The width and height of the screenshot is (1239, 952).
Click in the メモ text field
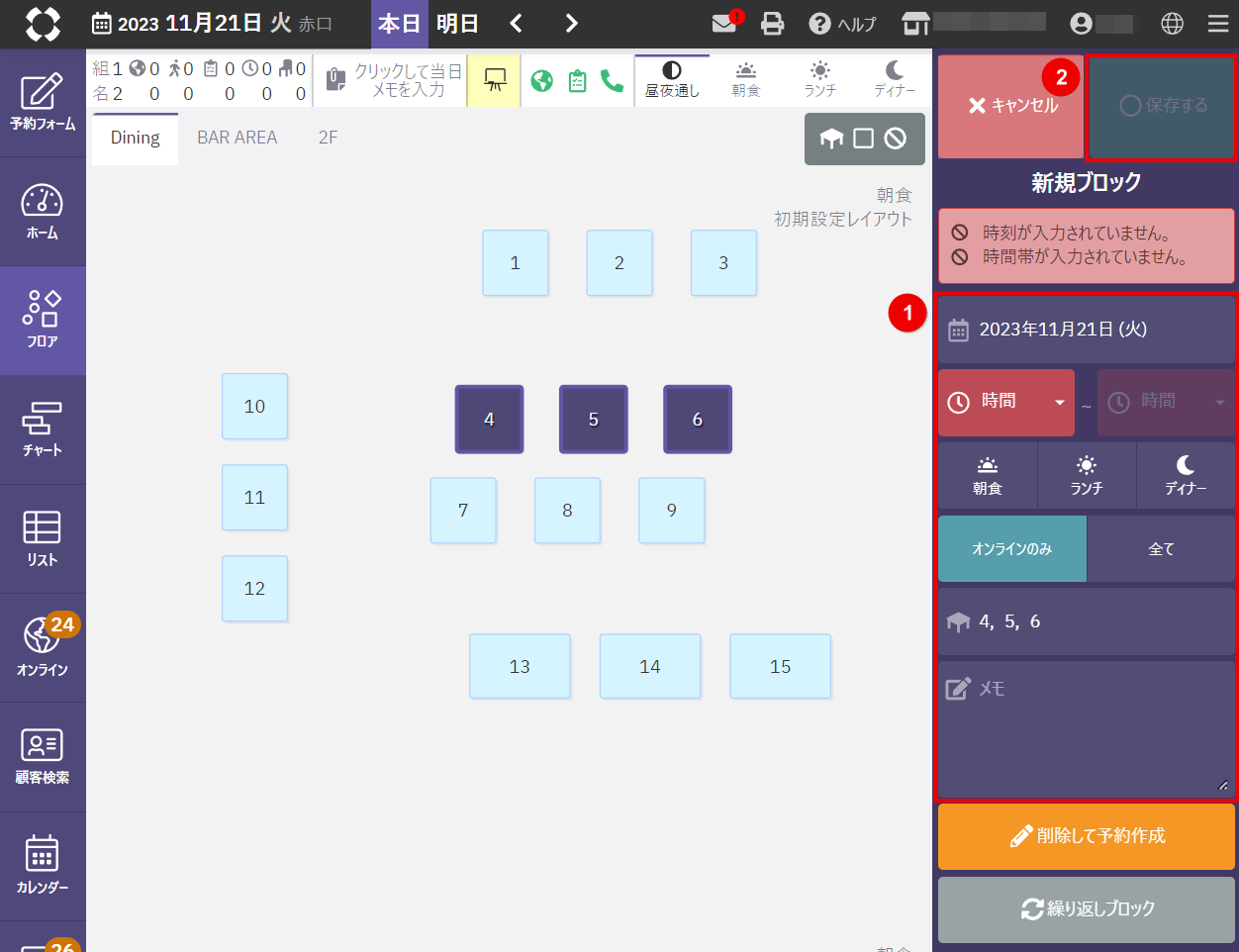click(x=1085, y=730)
